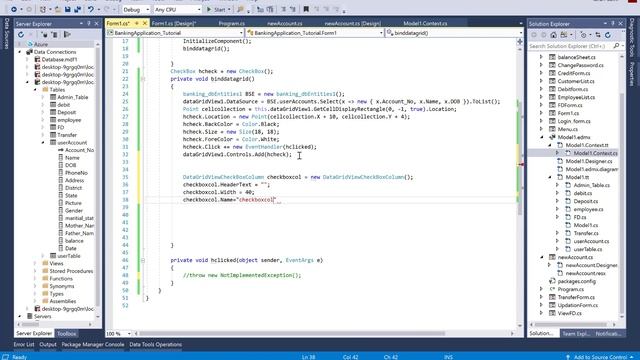640x360 pixels.
Task: Click Connect to Server icon in Server Explorer
Action: (x=54, y=35)
